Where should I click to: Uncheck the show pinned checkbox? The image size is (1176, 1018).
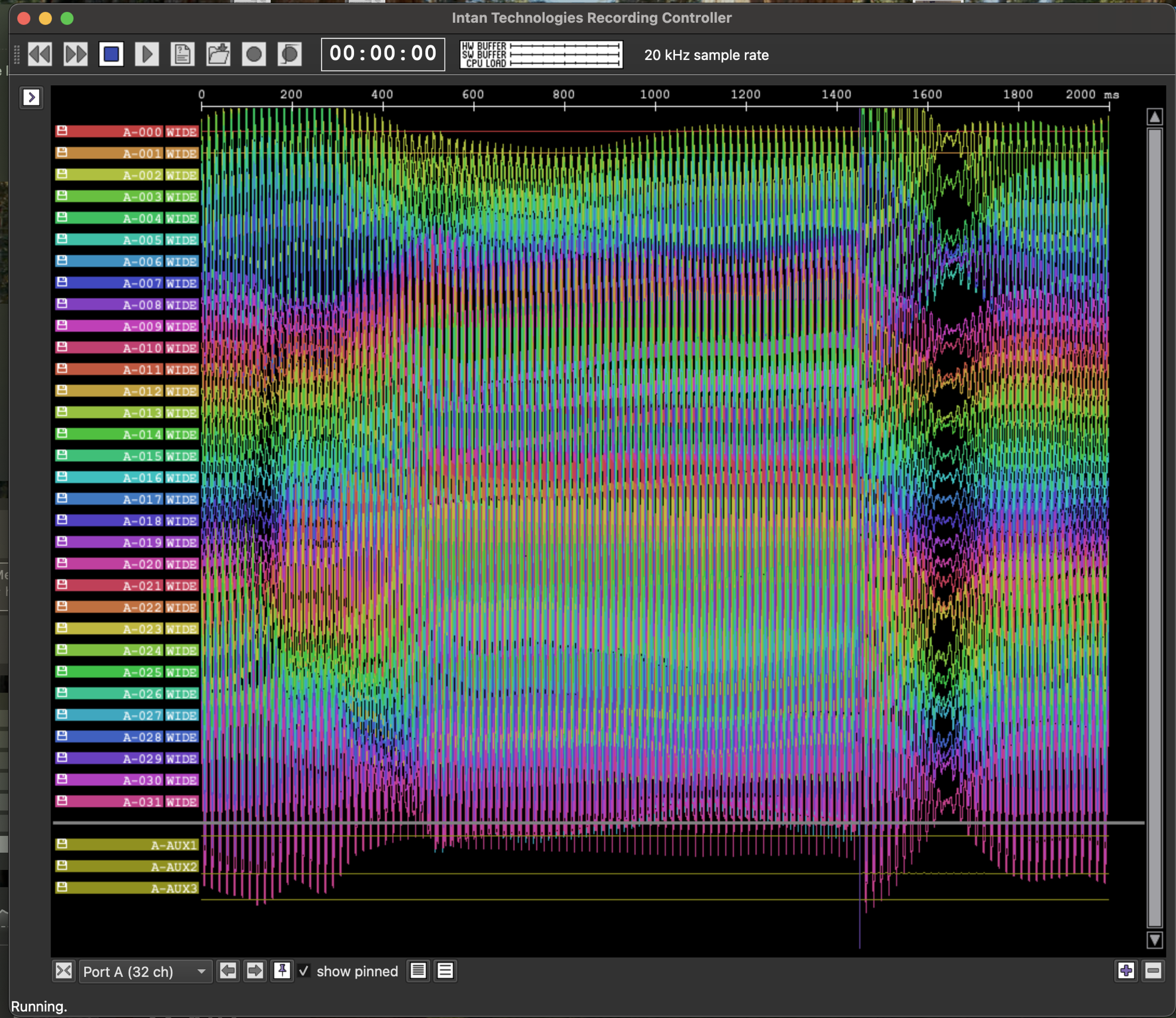point(304,970)
